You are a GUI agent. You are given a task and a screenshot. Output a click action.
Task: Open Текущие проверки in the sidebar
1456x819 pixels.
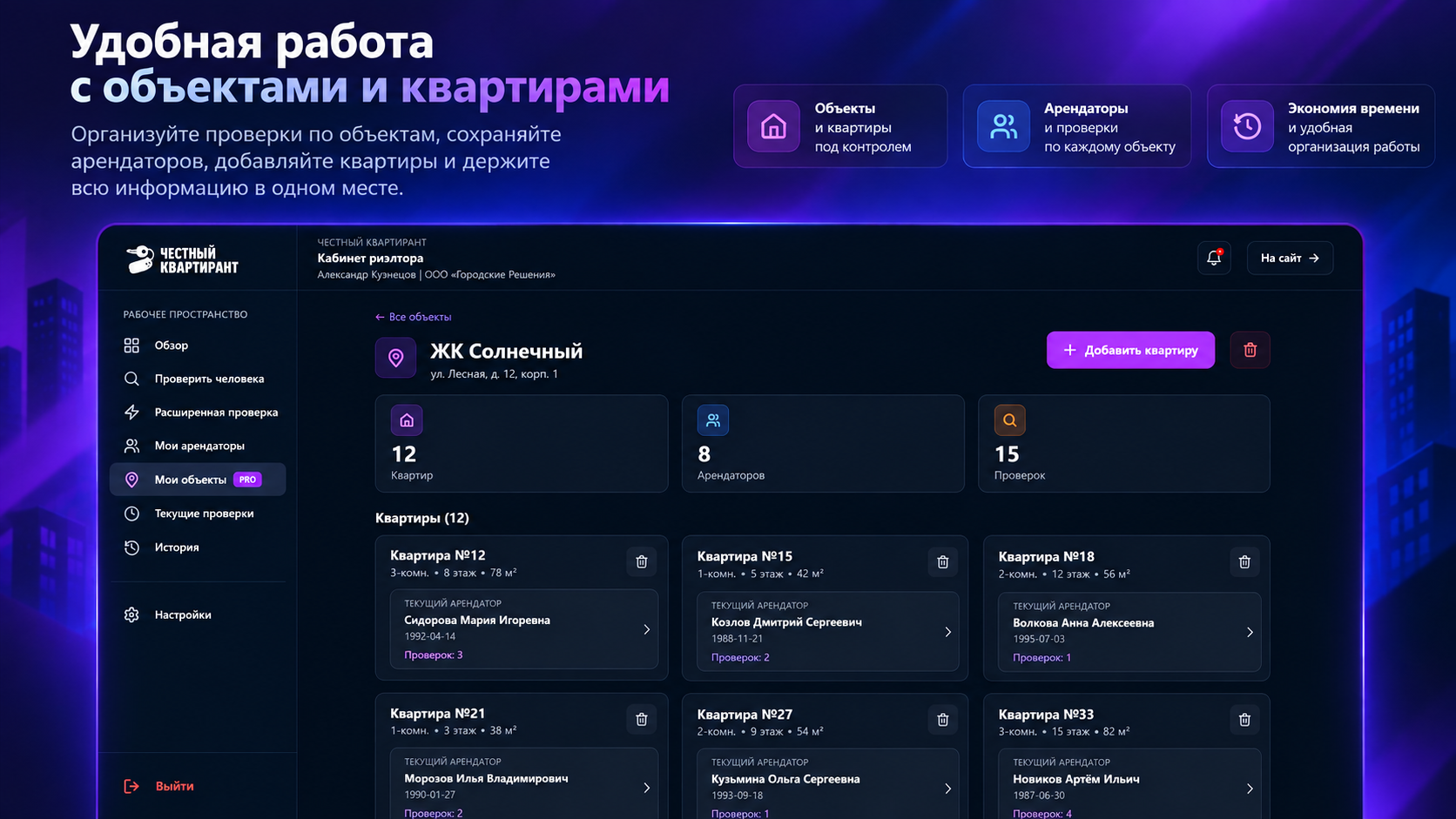[198, 514]
